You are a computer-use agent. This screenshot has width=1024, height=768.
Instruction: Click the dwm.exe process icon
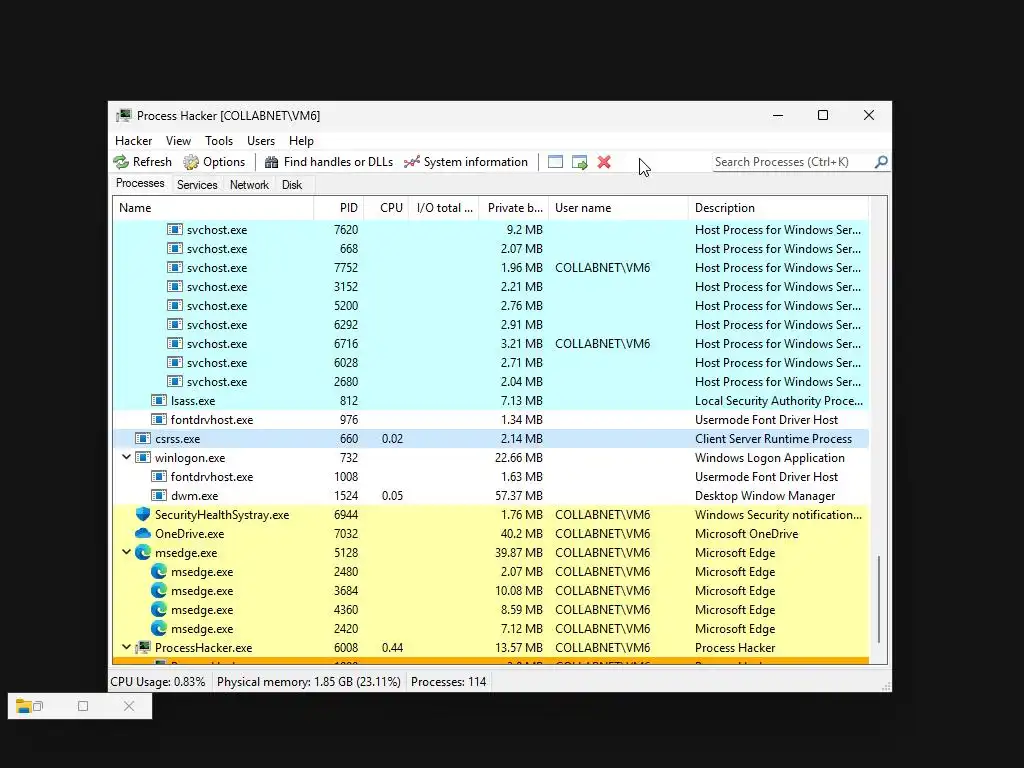coord(159,496)
